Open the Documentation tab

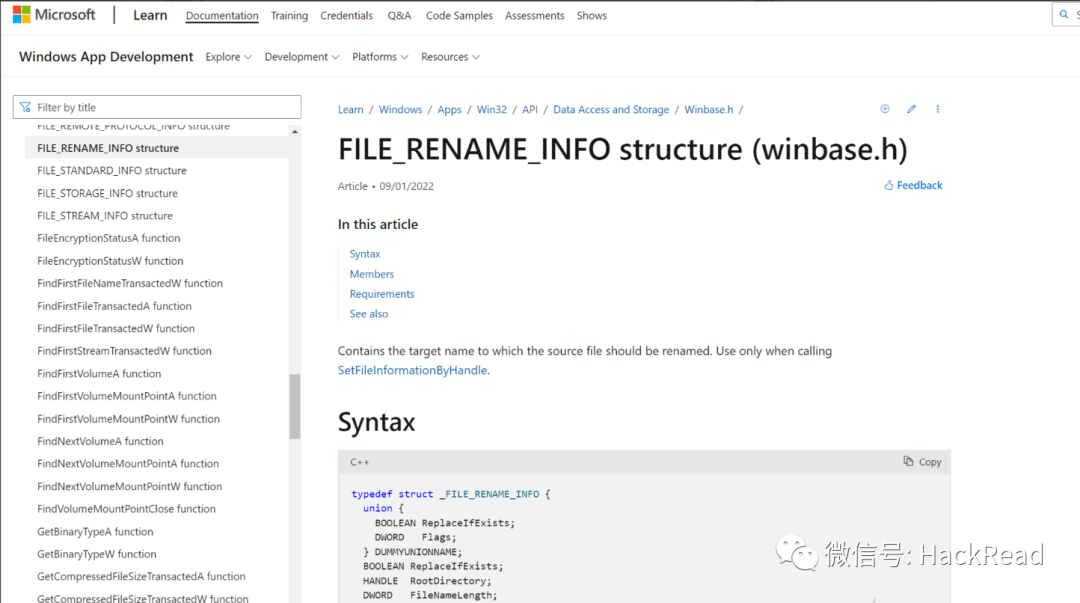click(222, 15)
